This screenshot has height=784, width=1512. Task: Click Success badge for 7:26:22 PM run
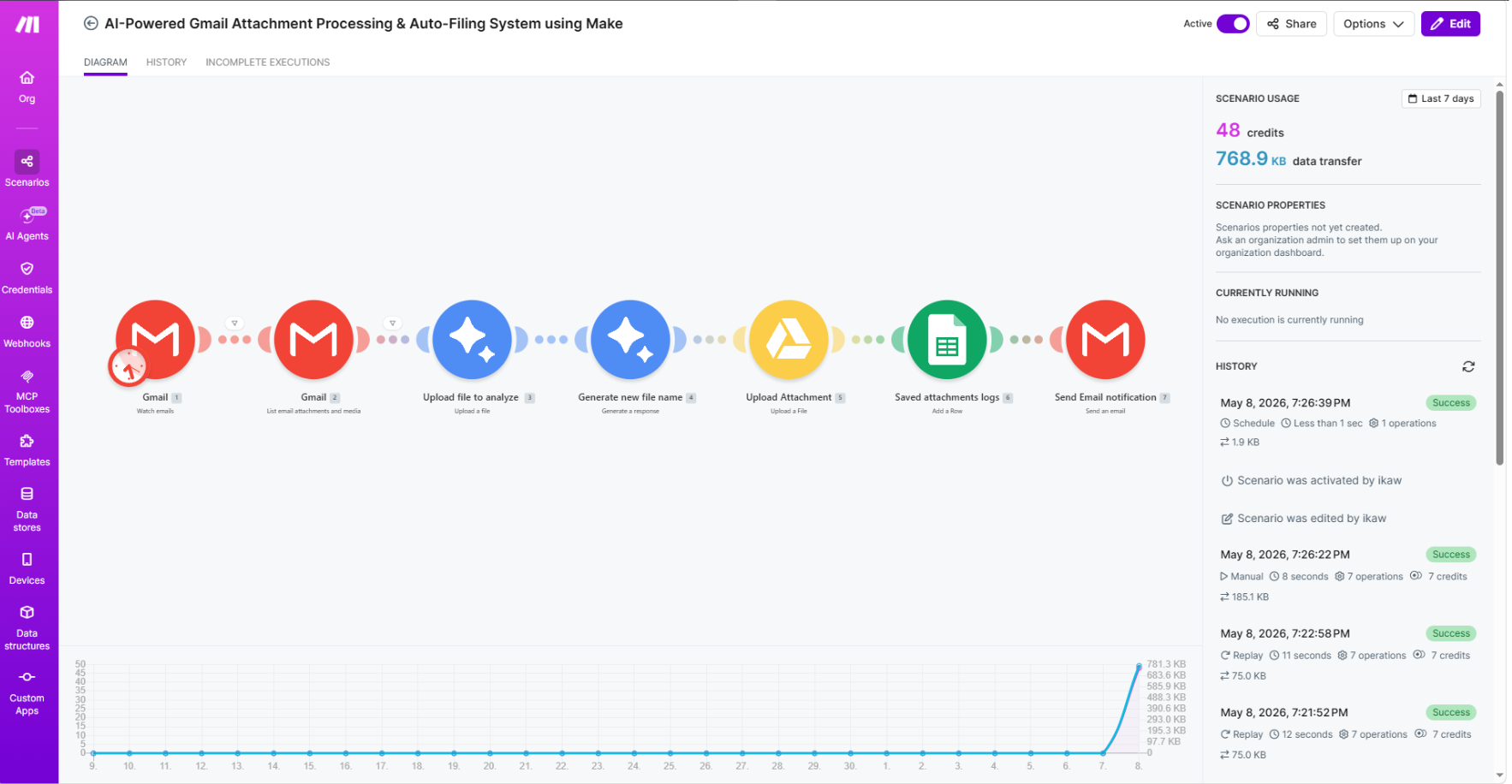pyautogui.click(x=1450, y=555)
